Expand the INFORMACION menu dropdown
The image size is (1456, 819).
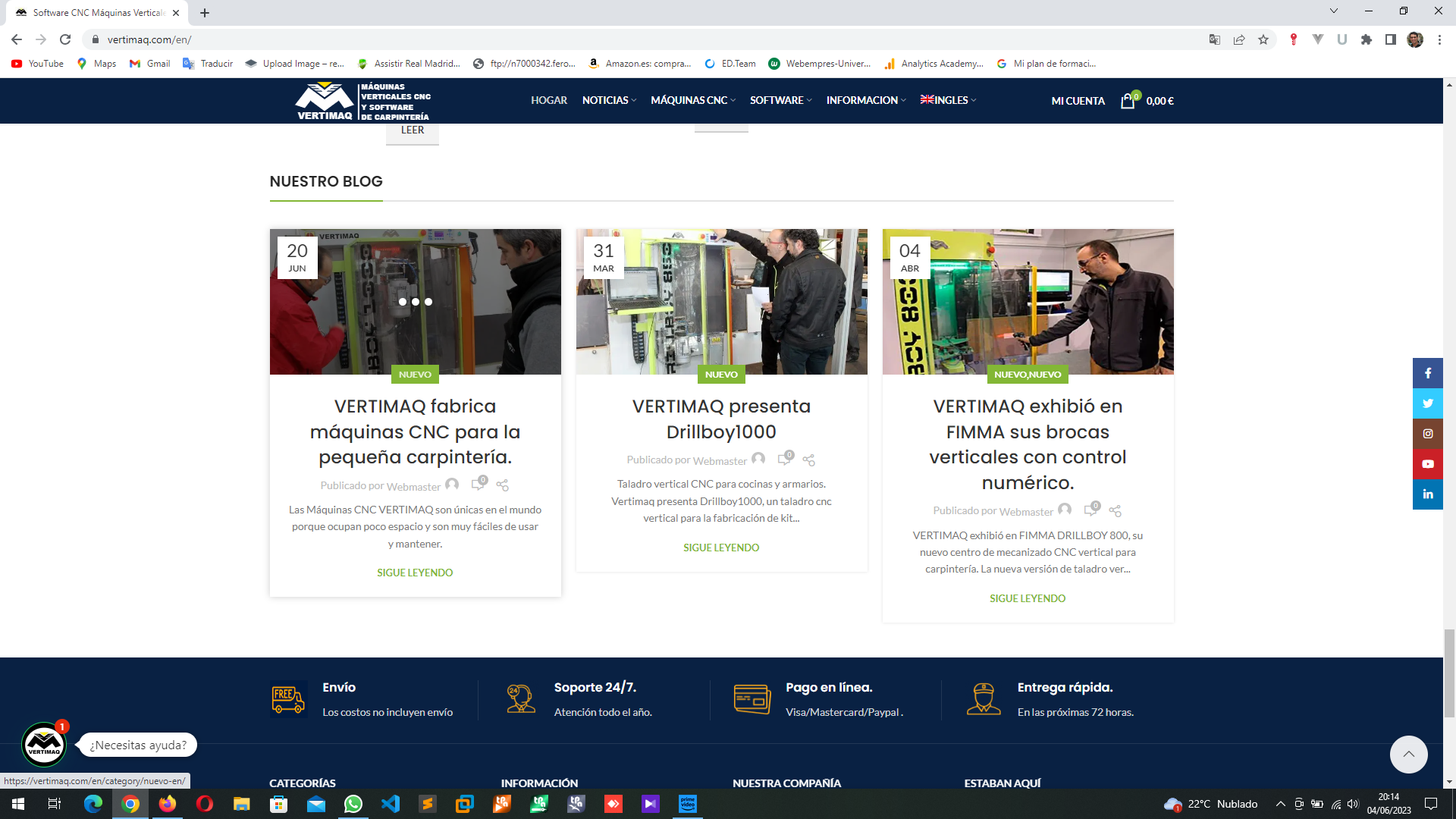[x=866, y=100]
